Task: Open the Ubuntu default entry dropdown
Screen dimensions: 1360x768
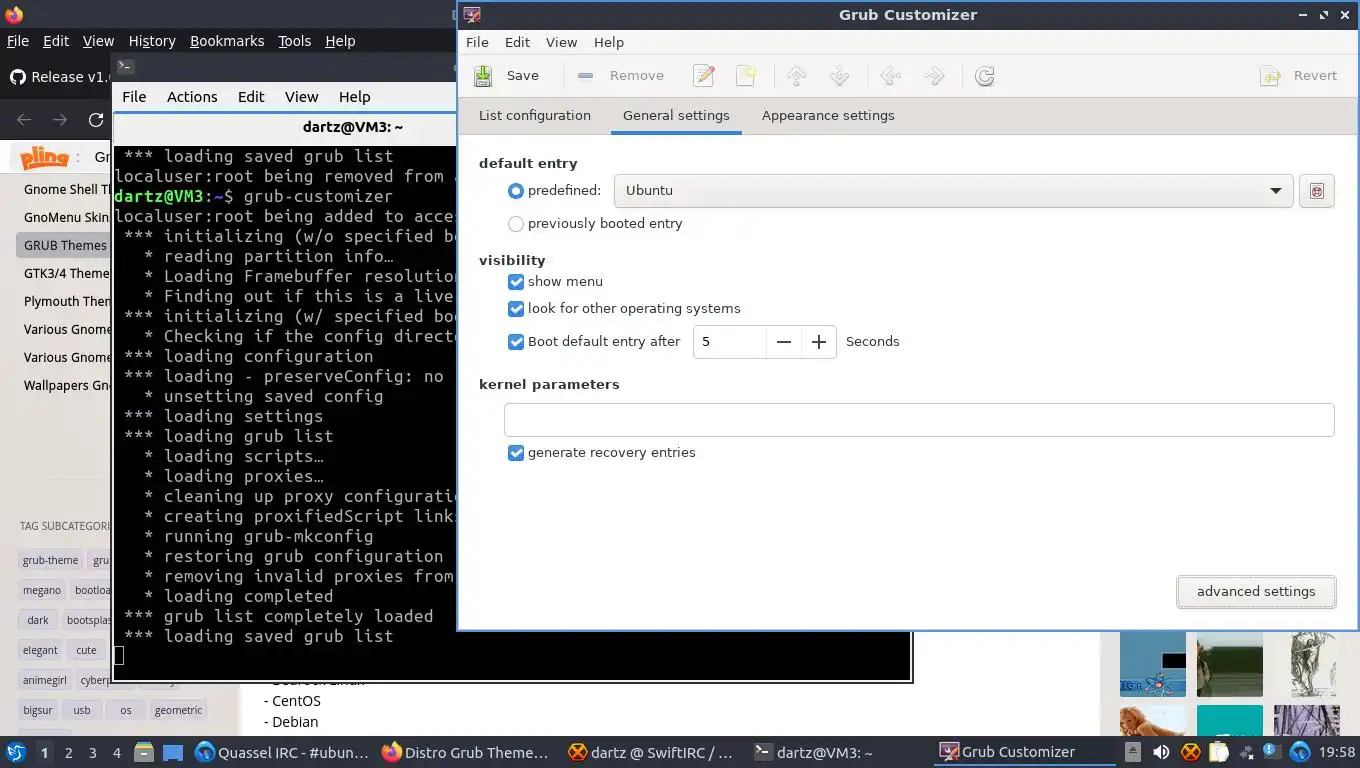Action: point(953,191)
